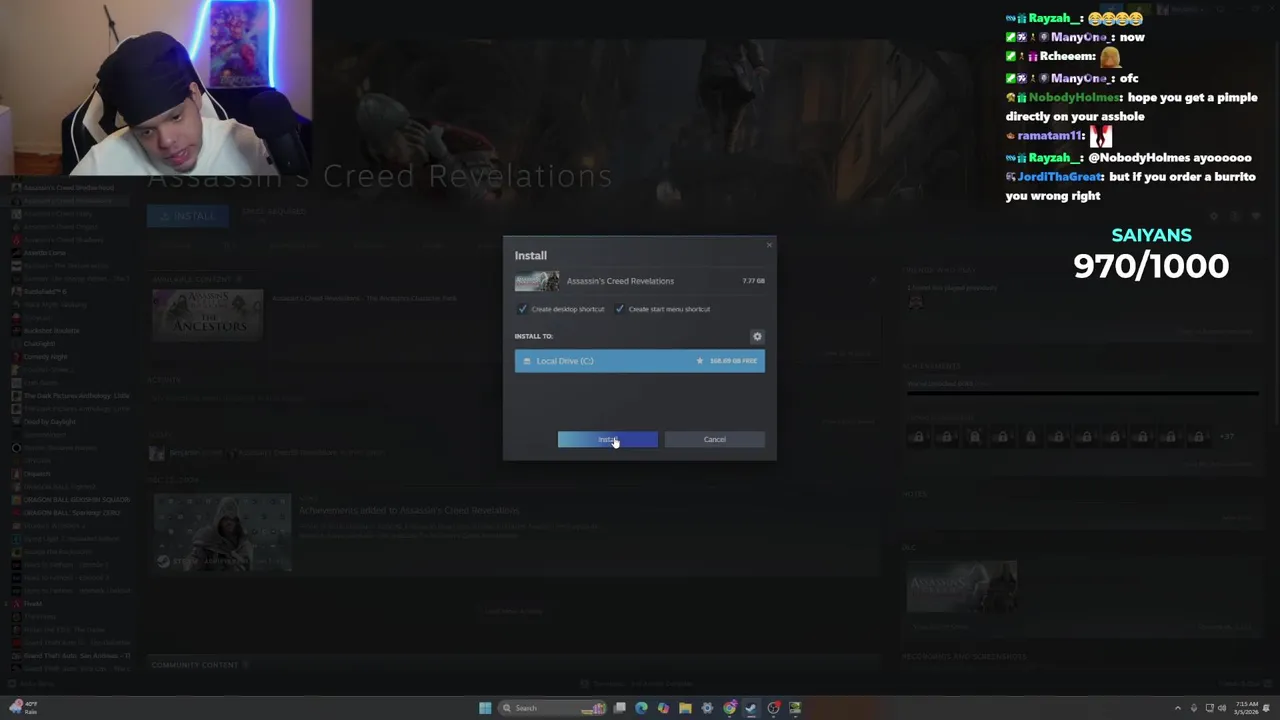Image resolution: width=1280 pixels, height=720 pixels.
Task: Open Copilot from the taskbar
Action: pos(663,708)
